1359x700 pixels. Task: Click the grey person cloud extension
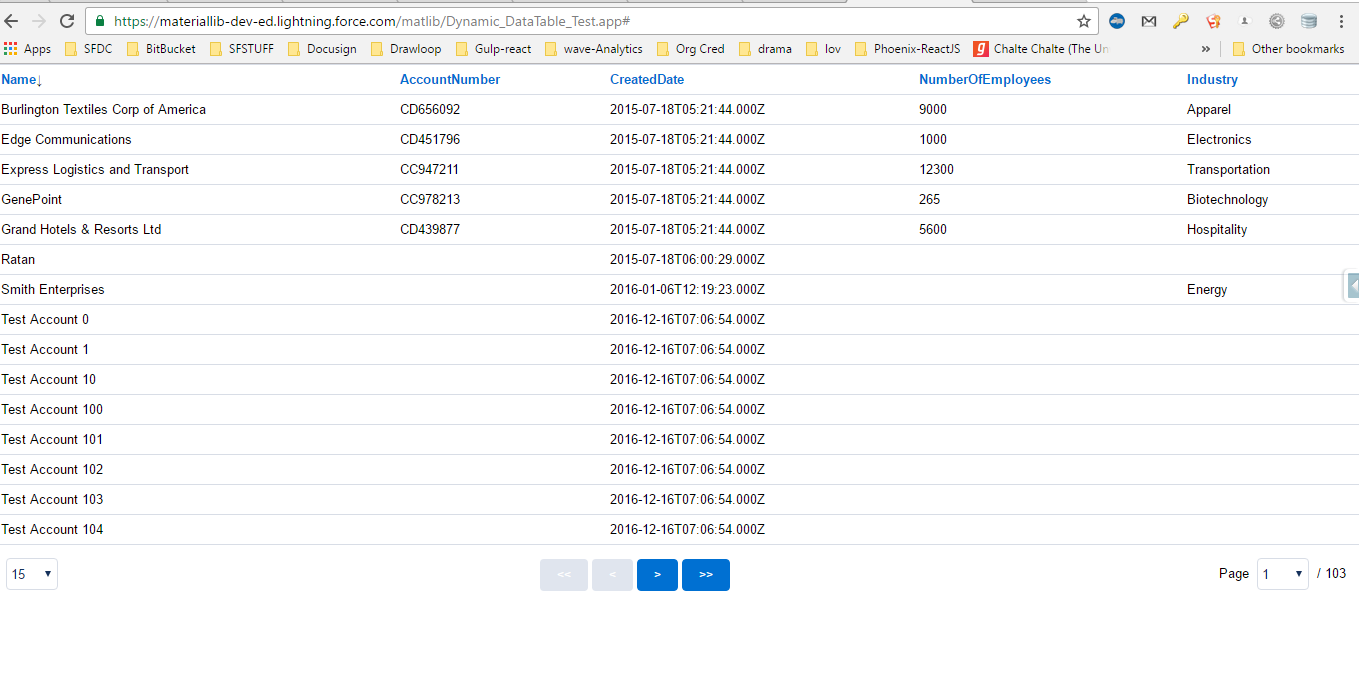coord(1245,21)
